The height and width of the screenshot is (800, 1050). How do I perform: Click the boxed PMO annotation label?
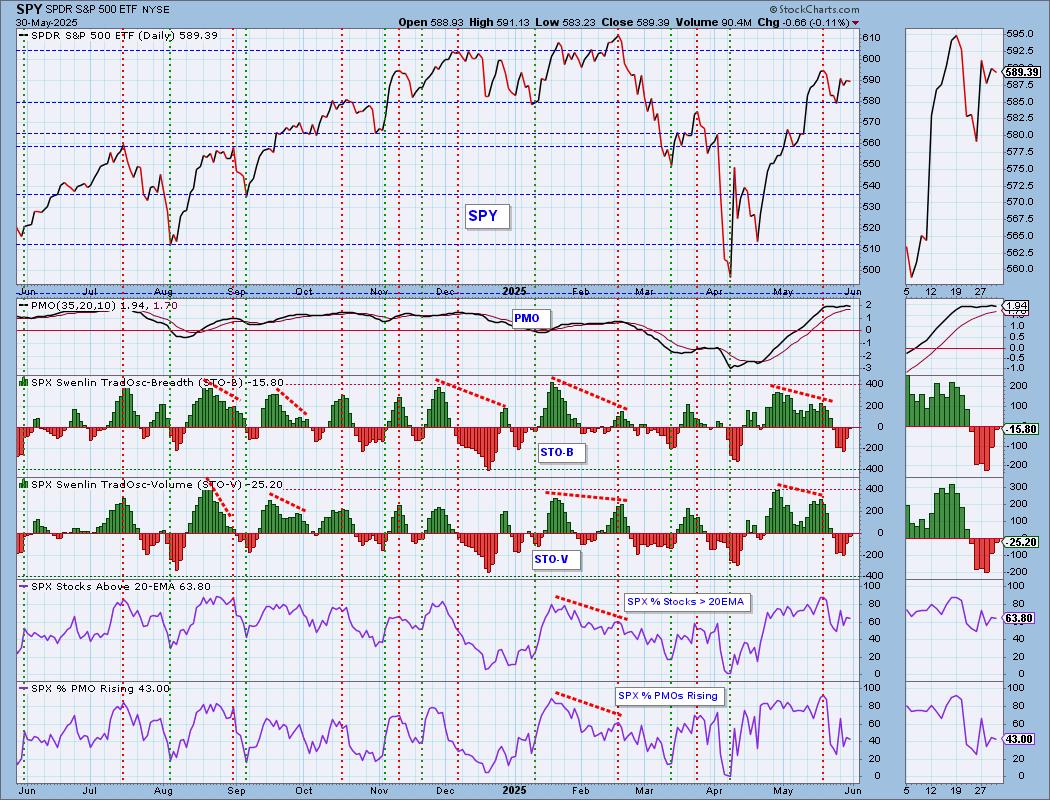point(530,319)
